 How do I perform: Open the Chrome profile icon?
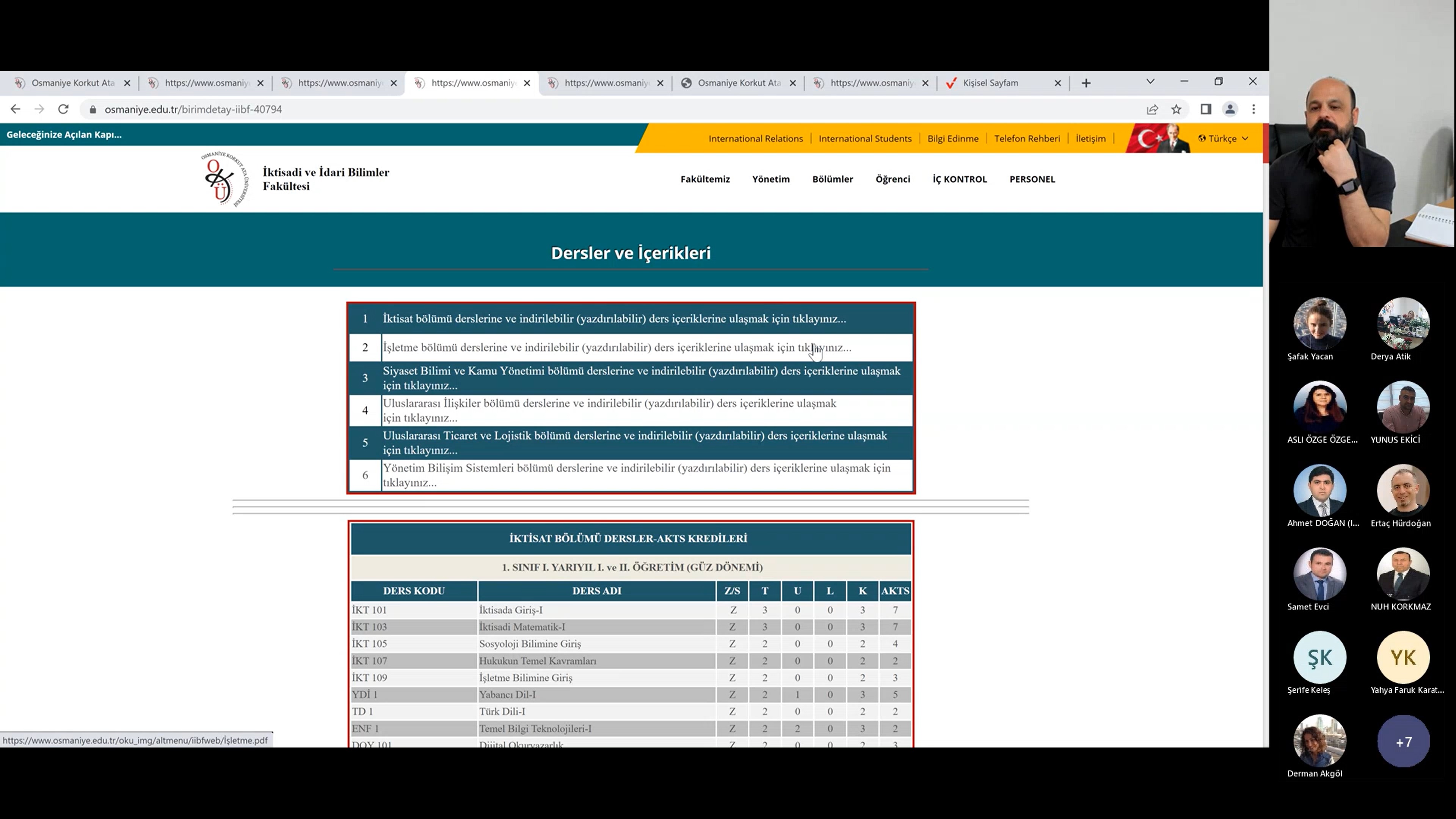1230,110
